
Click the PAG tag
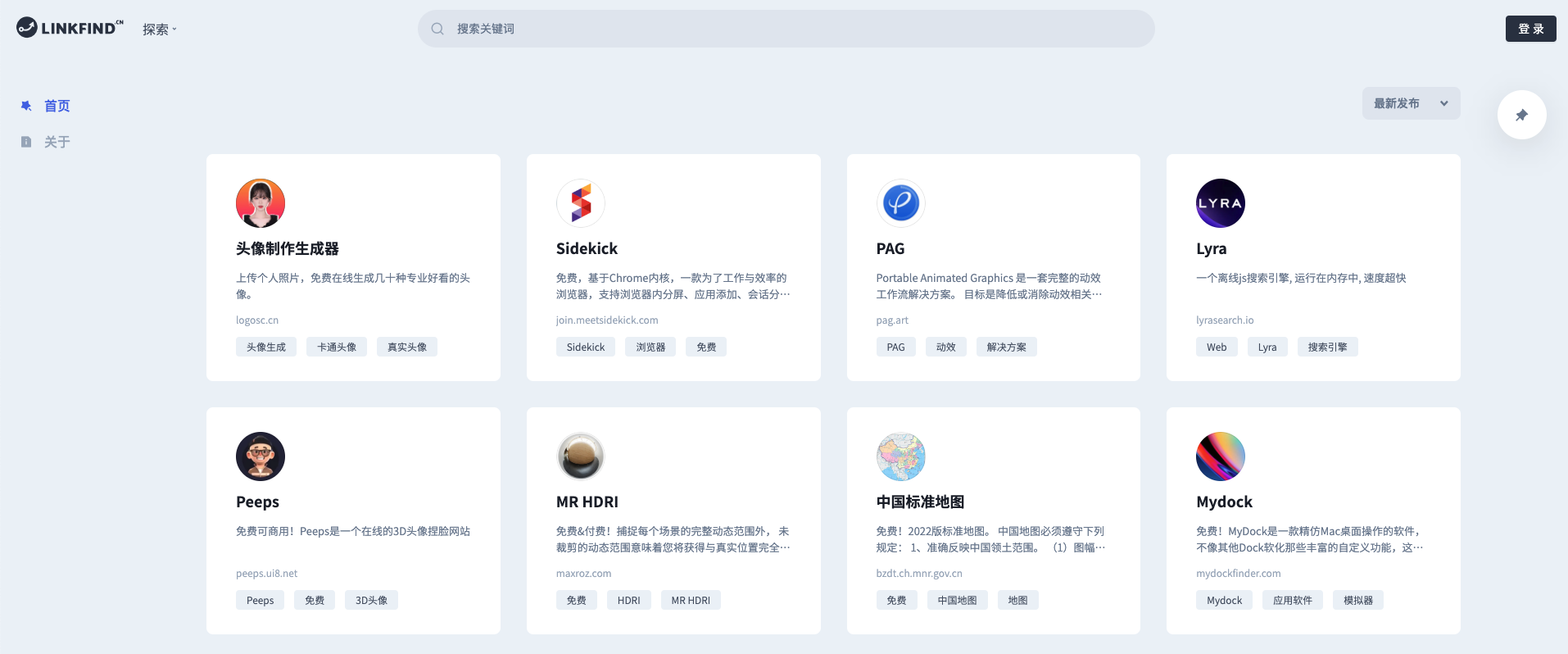896,347
